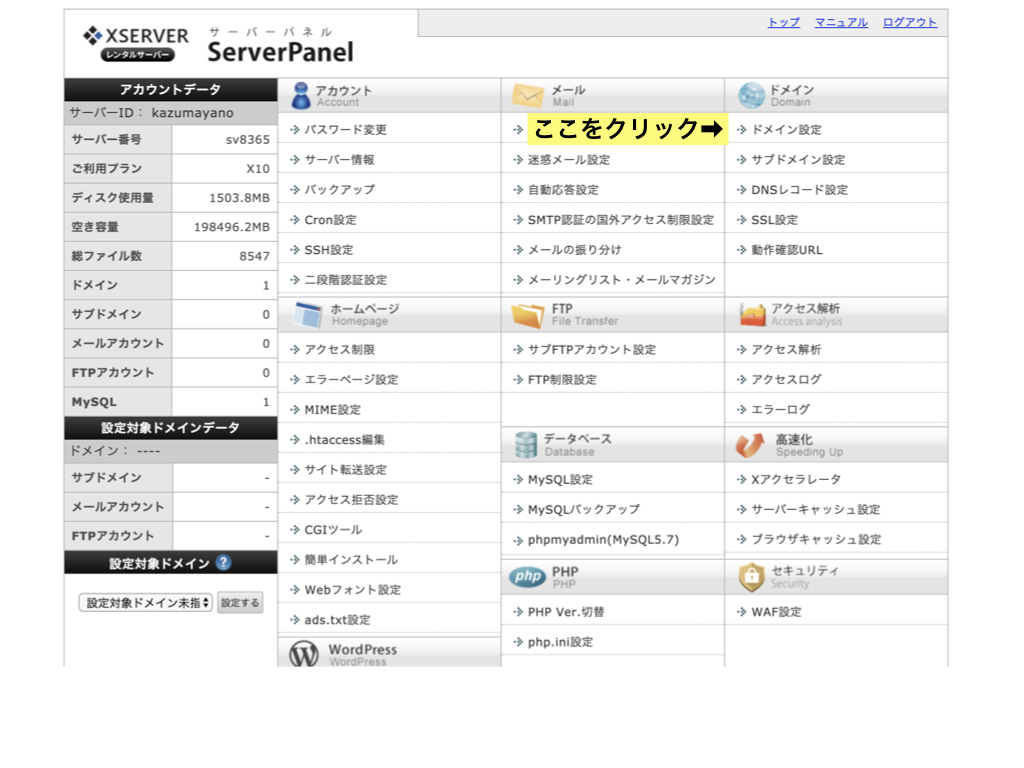Click the FTP folder icon
This screenshot has width=1024, height=768.
528,315
